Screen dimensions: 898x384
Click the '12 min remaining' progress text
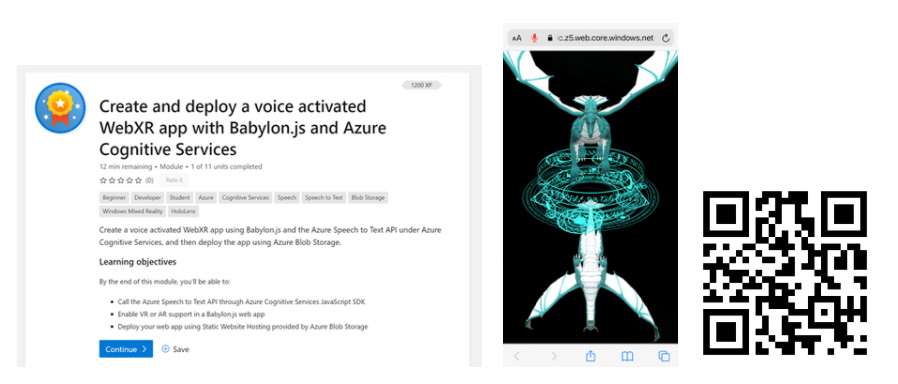click(x=125, y=167)
